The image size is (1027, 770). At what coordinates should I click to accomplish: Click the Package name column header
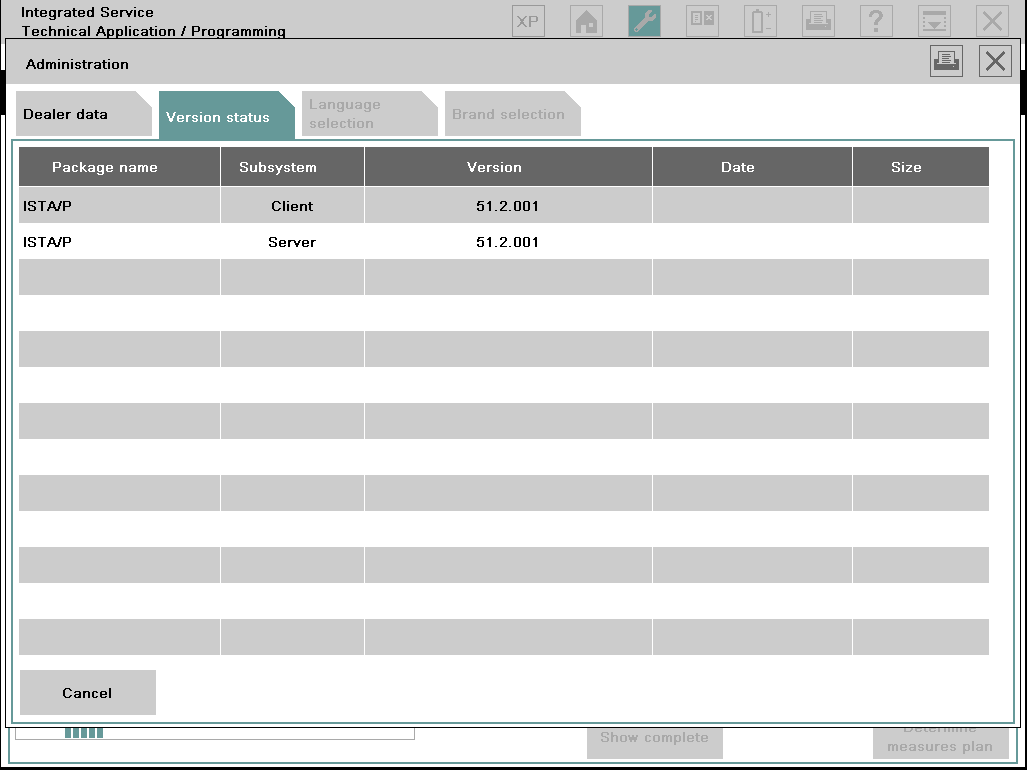[119, 167]
